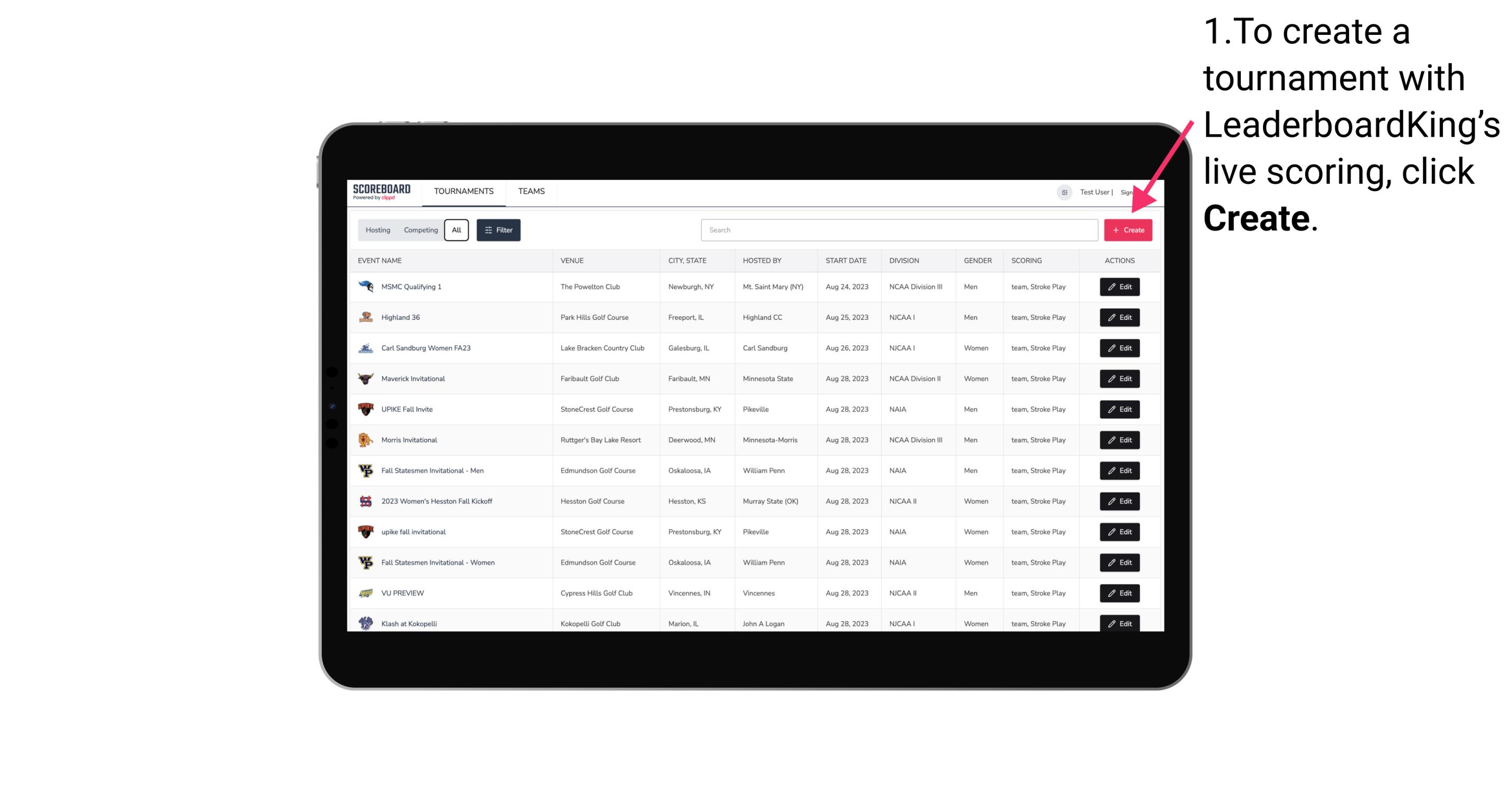The image size is (1509, 812).
Task: Open the Filter dropdown options
Action: tap(497, 230)
